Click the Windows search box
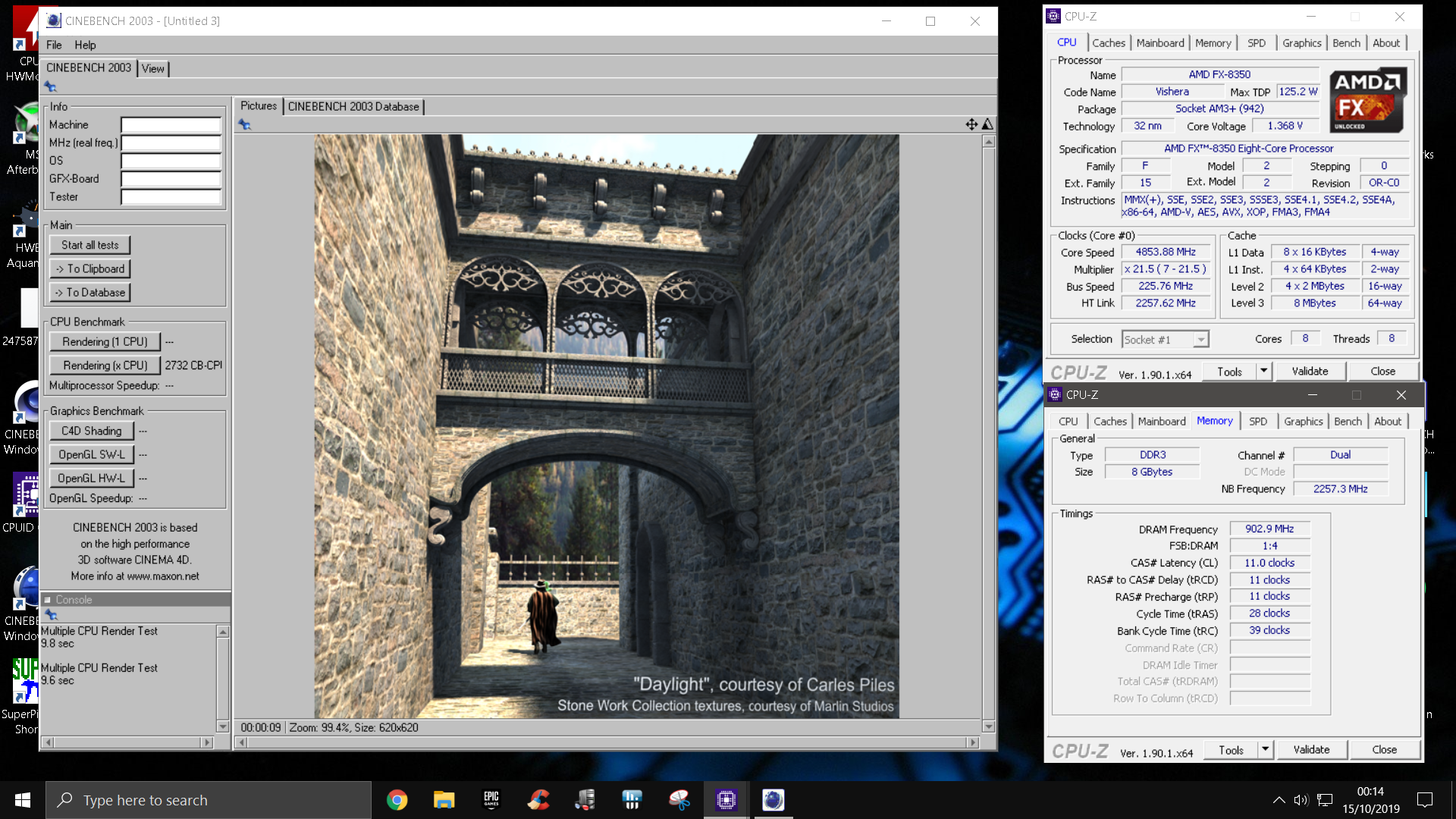This screenshot has width=1456, height=819. tap(209, 800)
